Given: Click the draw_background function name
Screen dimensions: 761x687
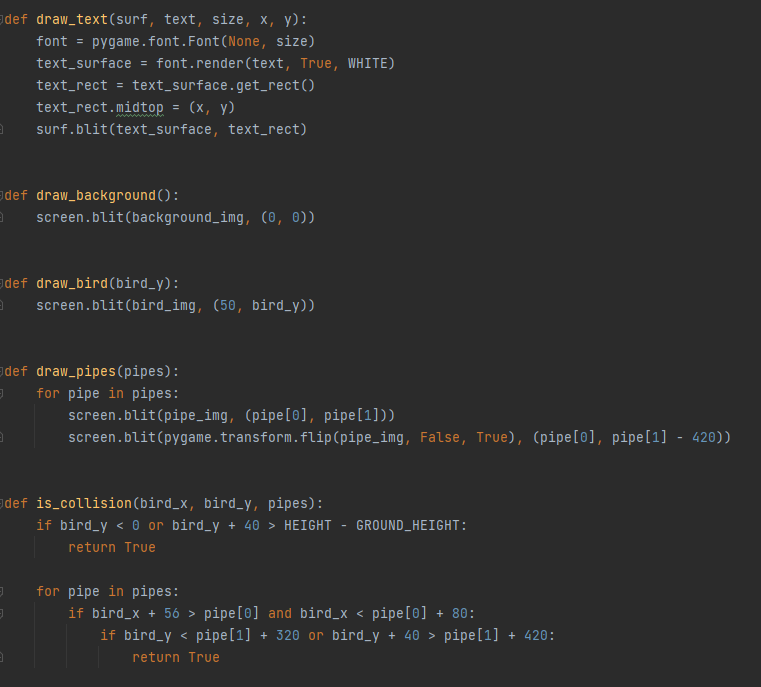Looking at the screenshot, I should (x=96, y=195).
